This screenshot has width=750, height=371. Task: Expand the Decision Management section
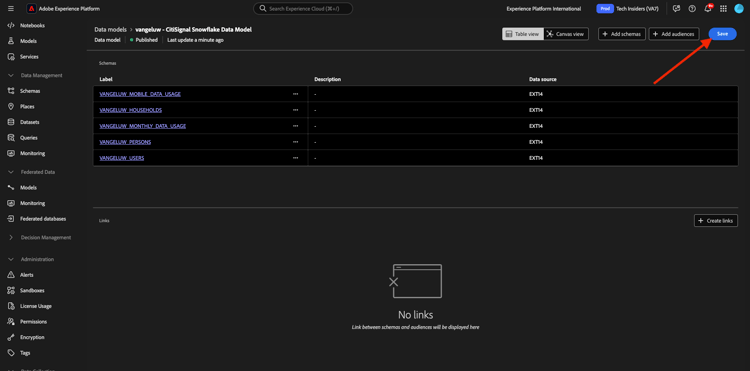[x=11, y=238]
